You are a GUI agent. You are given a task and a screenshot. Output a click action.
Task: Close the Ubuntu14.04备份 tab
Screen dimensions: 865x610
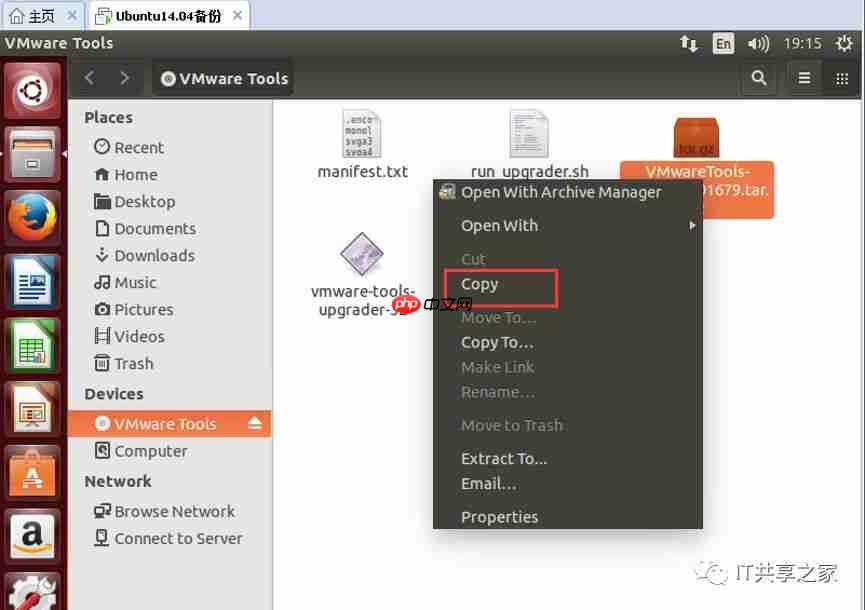237,16
